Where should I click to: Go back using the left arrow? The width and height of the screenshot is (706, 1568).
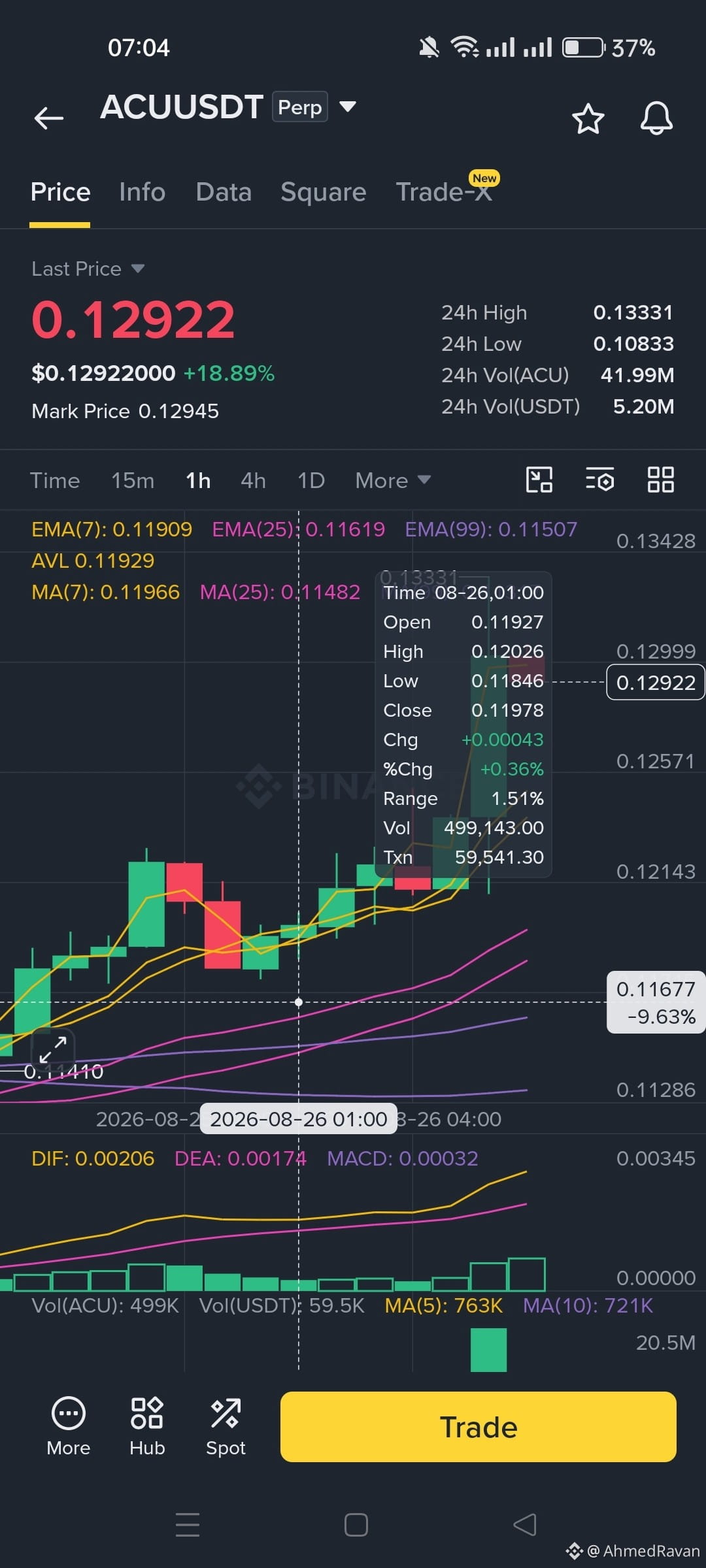(49, 118)
